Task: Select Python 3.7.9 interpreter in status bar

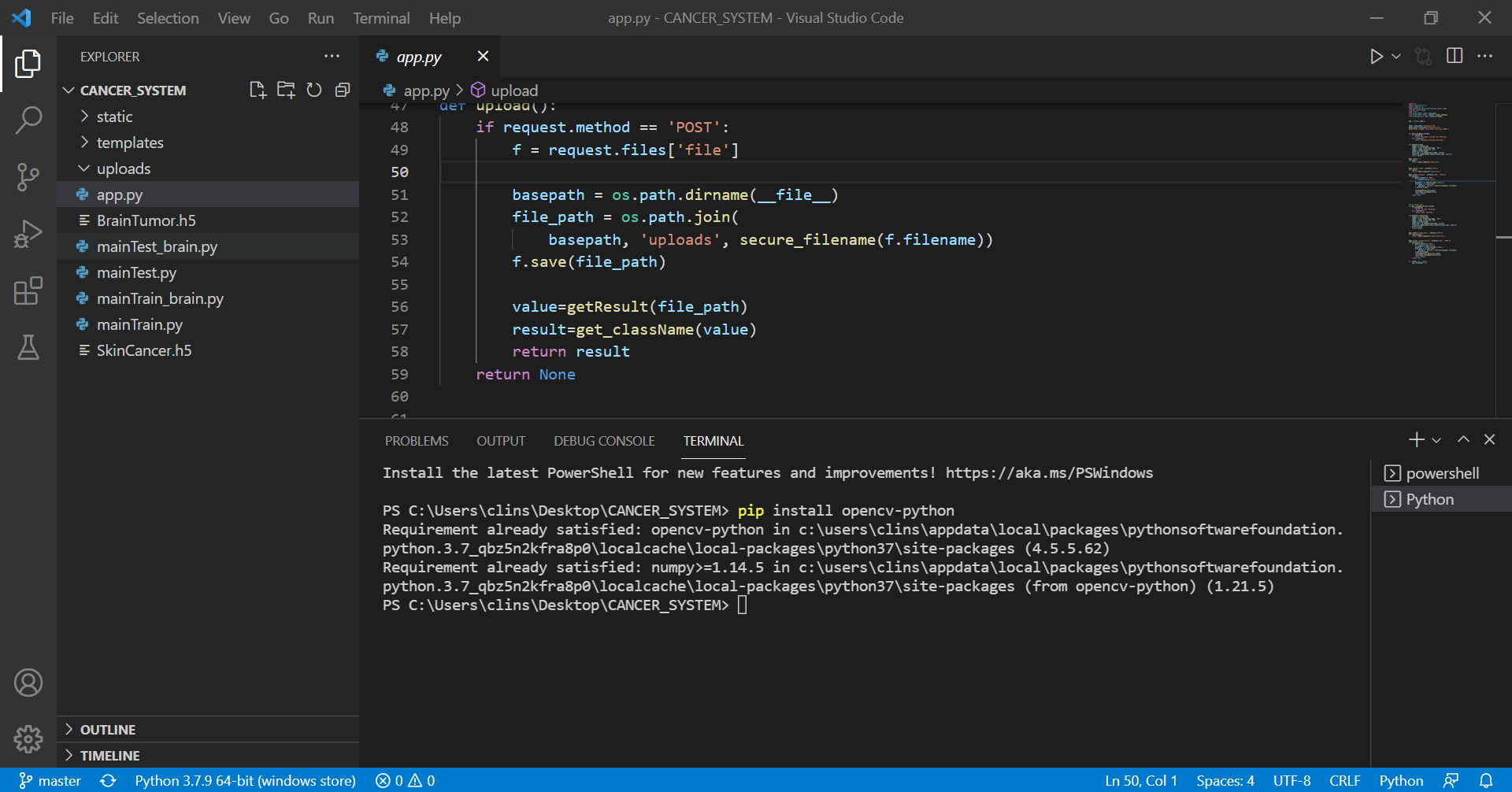Action: pos(245,780)
